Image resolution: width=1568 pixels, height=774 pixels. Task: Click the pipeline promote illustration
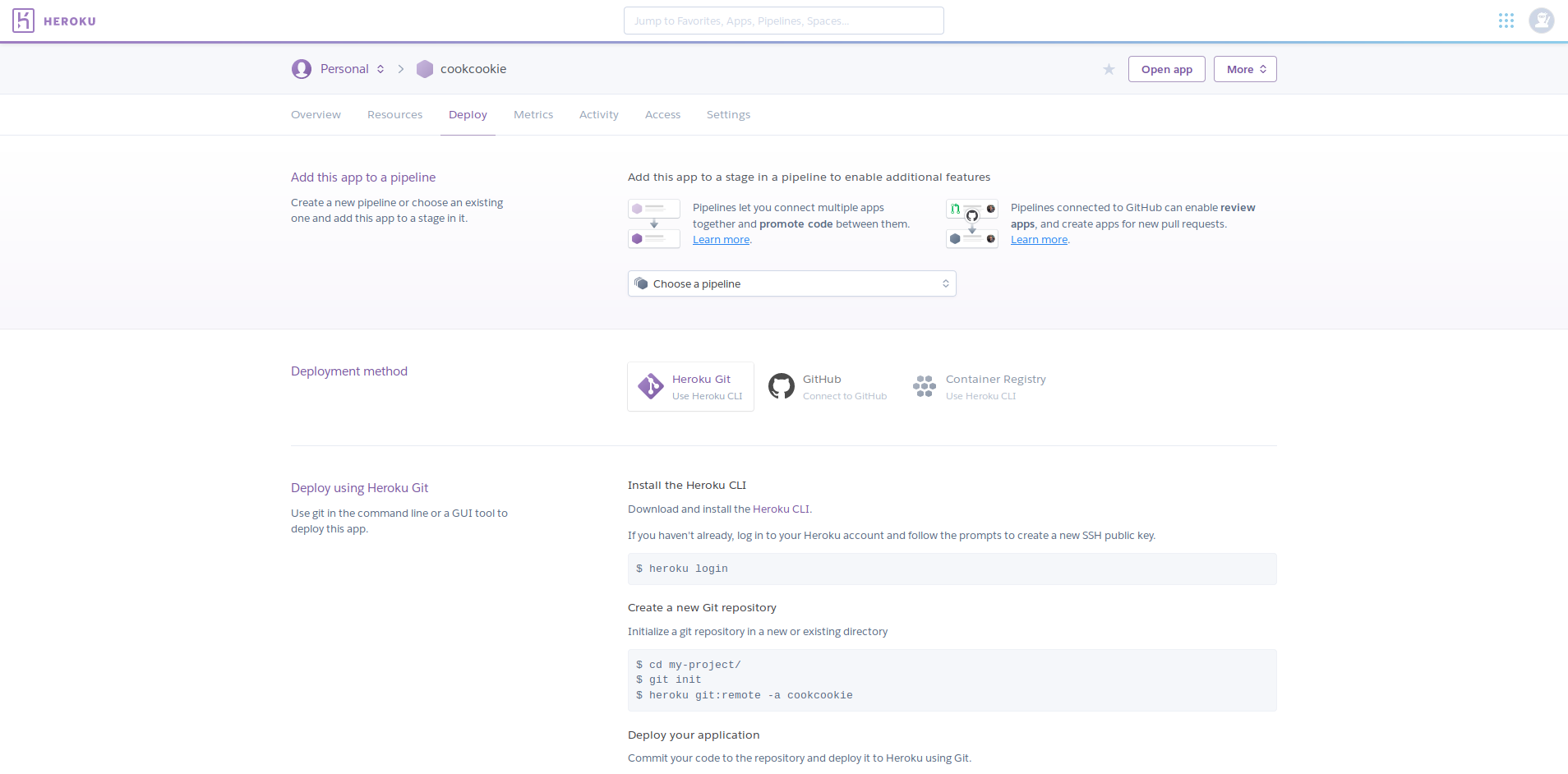pos(654,223)
